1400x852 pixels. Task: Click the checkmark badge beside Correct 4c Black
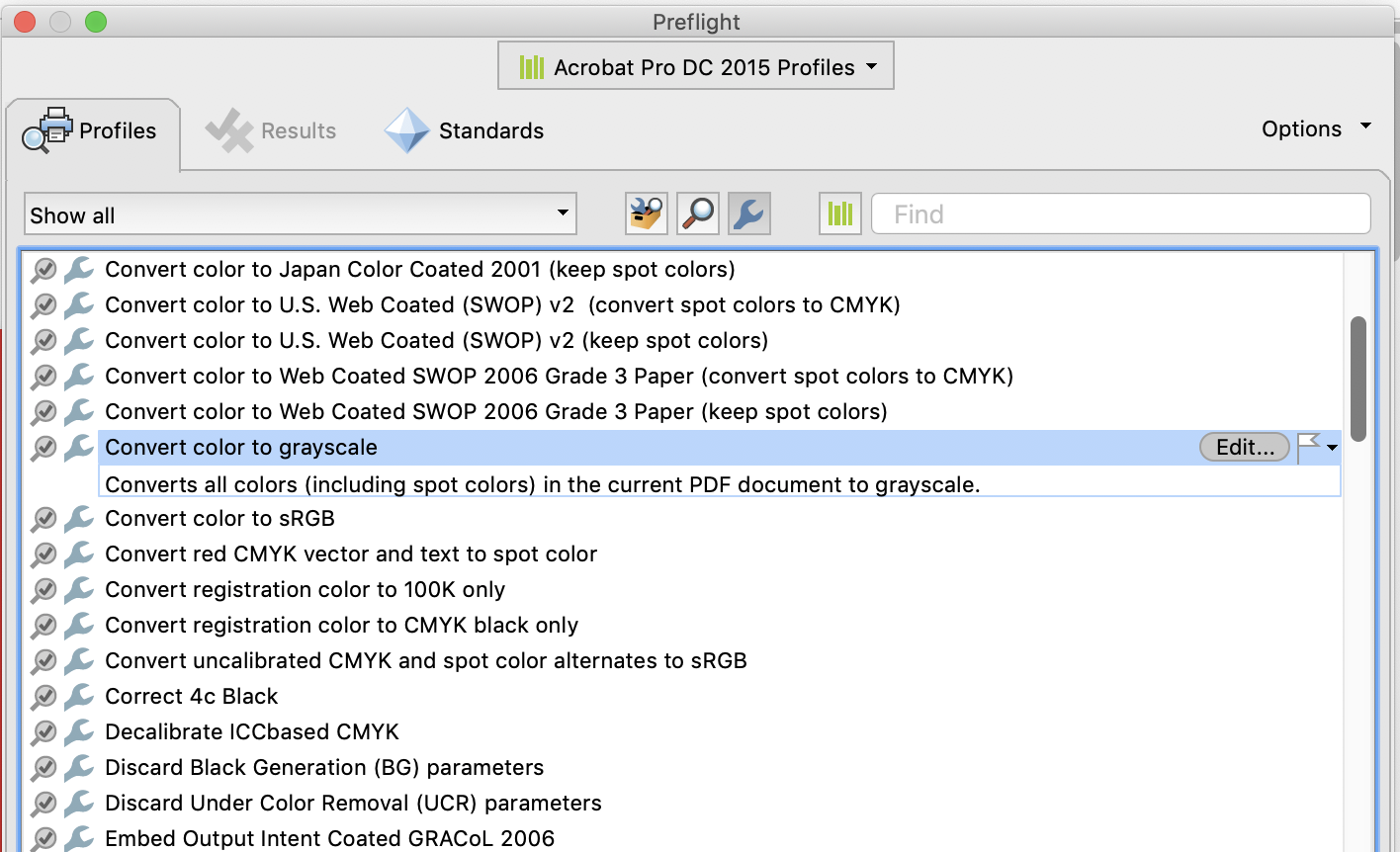(x=44, y=696)
